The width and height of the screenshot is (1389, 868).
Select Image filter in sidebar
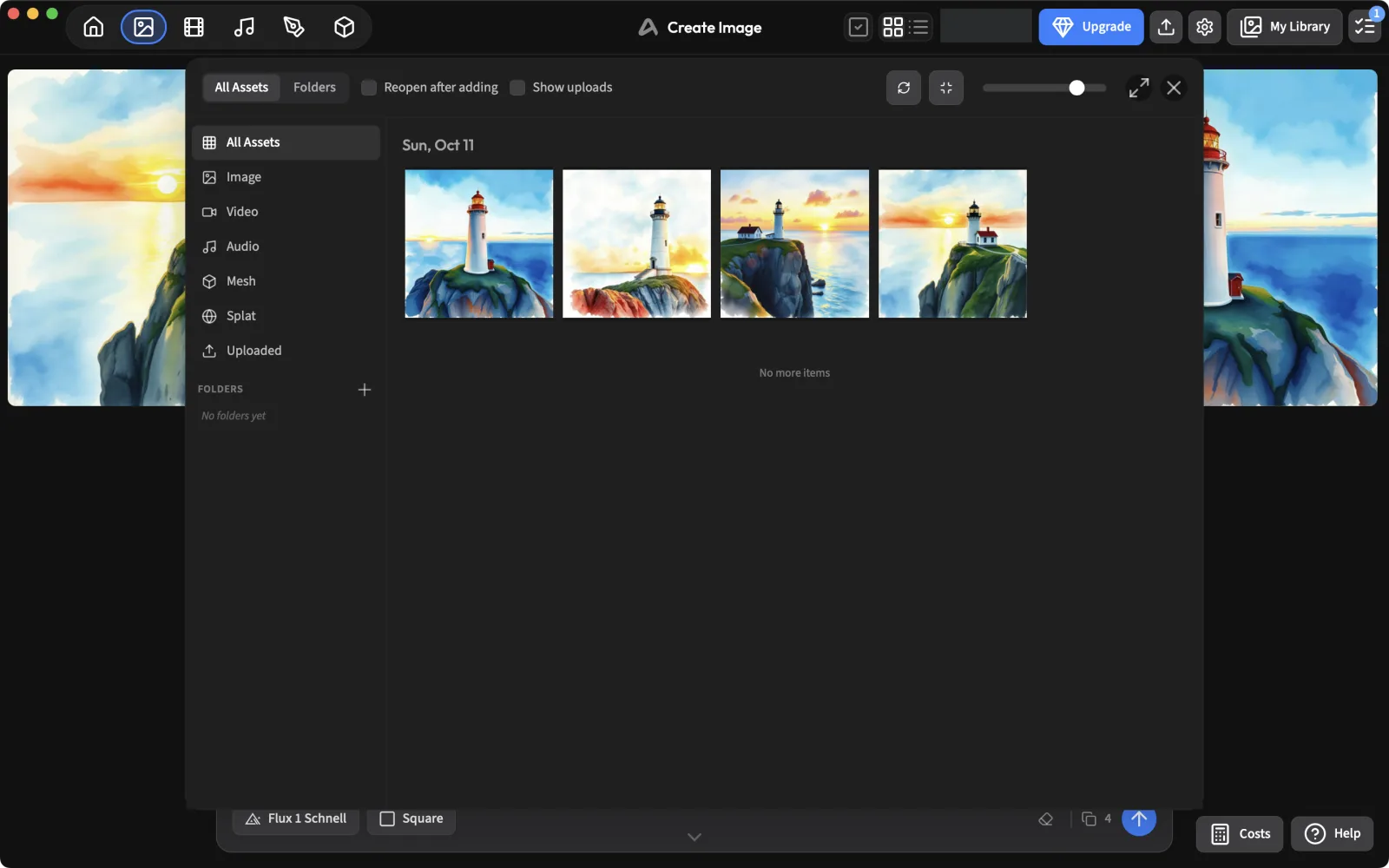(286, 177)
